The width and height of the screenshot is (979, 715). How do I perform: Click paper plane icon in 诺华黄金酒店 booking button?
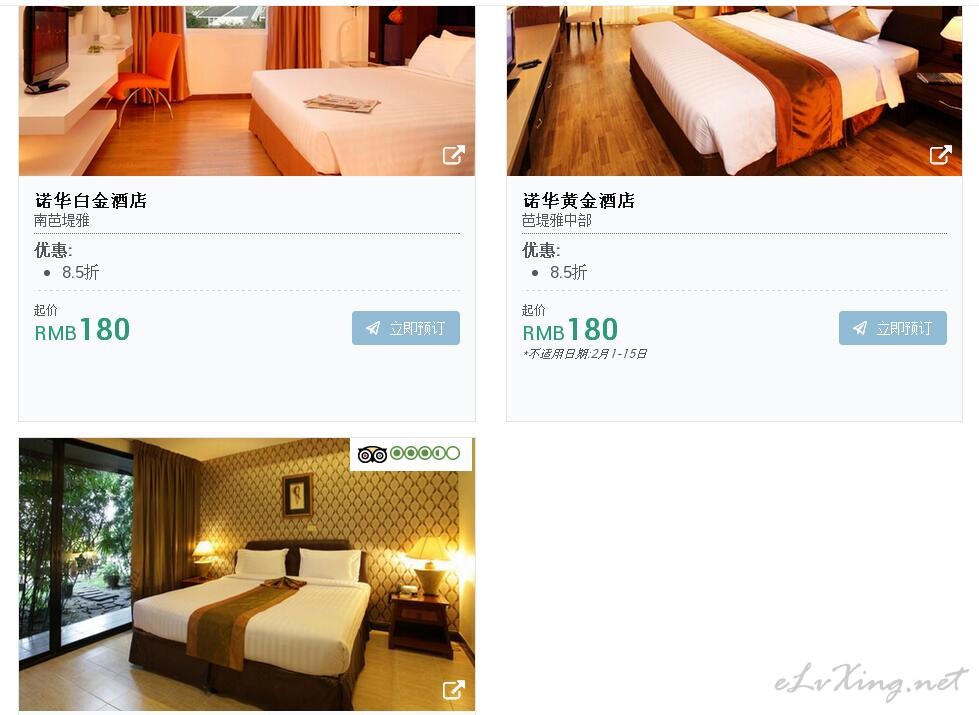point(860,328)
